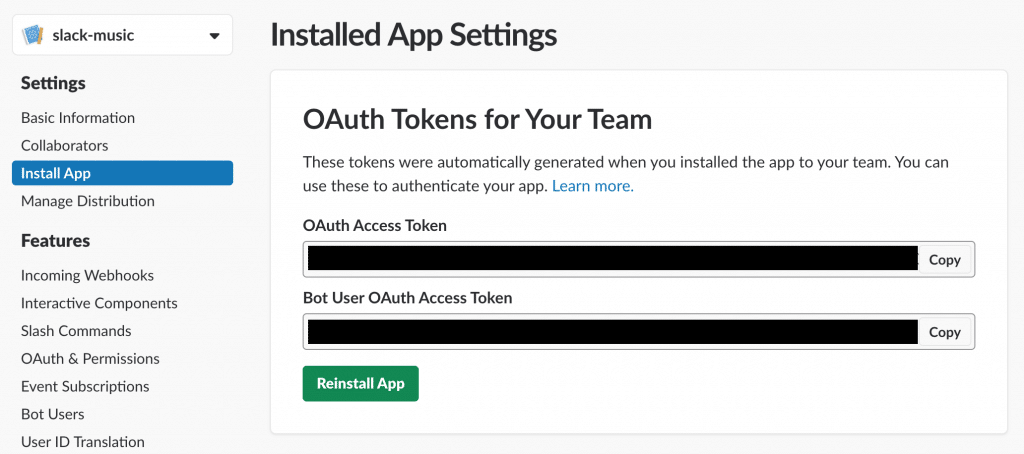Go to the Collaborators page

click(65, 146)
